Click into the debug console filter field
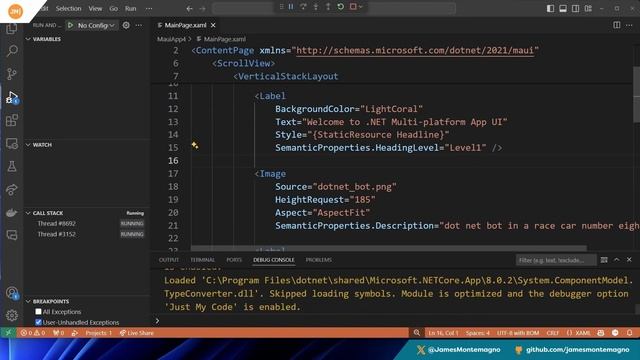640x360 pixels. tap(556, 260)
